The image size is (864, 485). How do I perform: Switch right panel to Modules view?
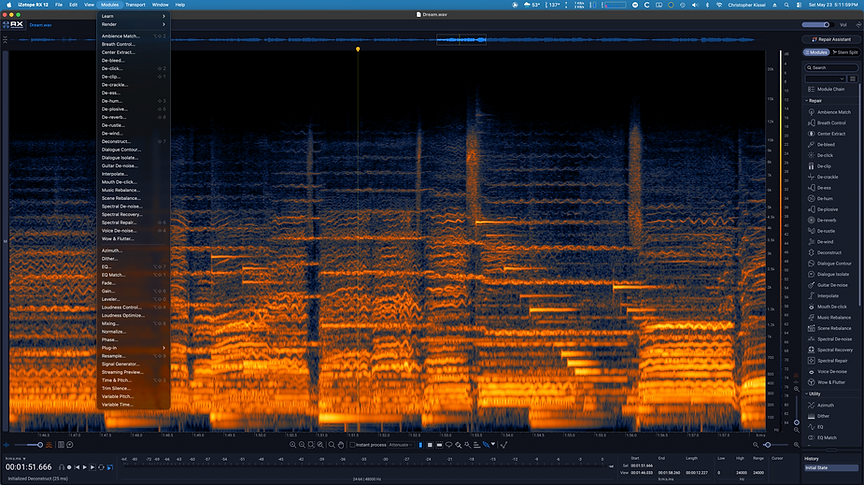click(x=816, y=52)
